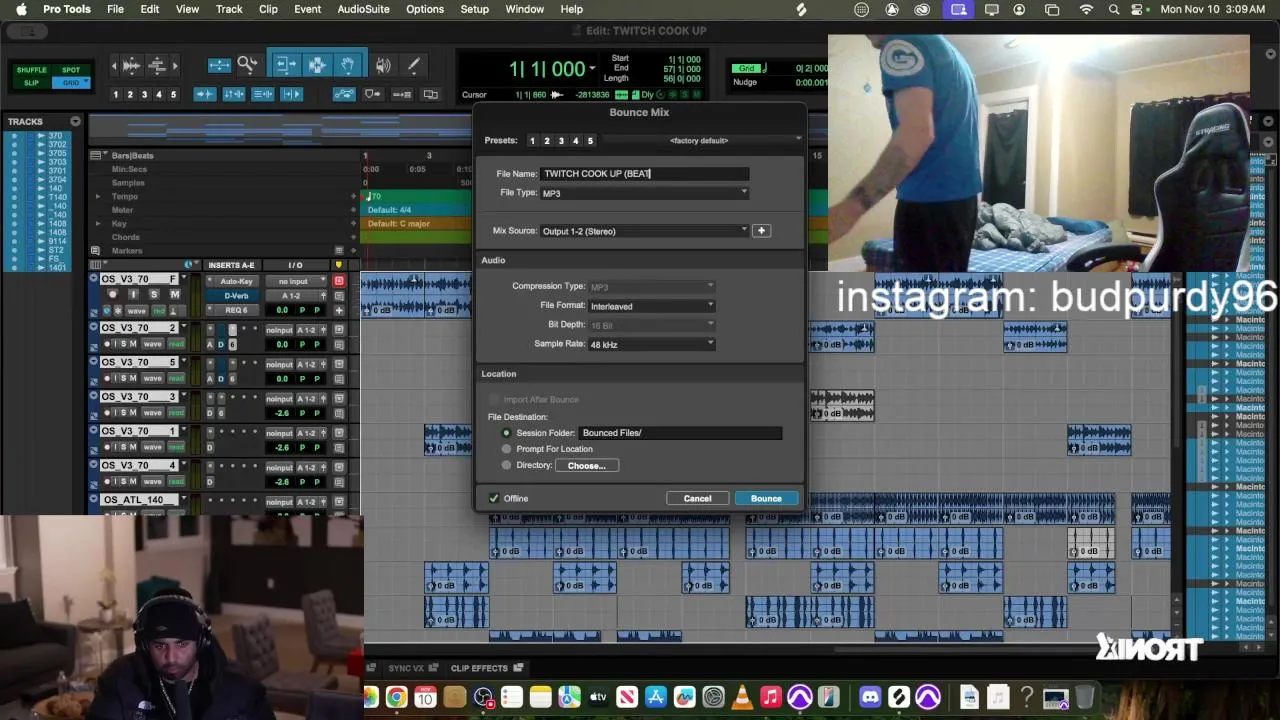Select the Directory radio button
This screenshot has height=720, width=1280.
click(x=506, y=465)
